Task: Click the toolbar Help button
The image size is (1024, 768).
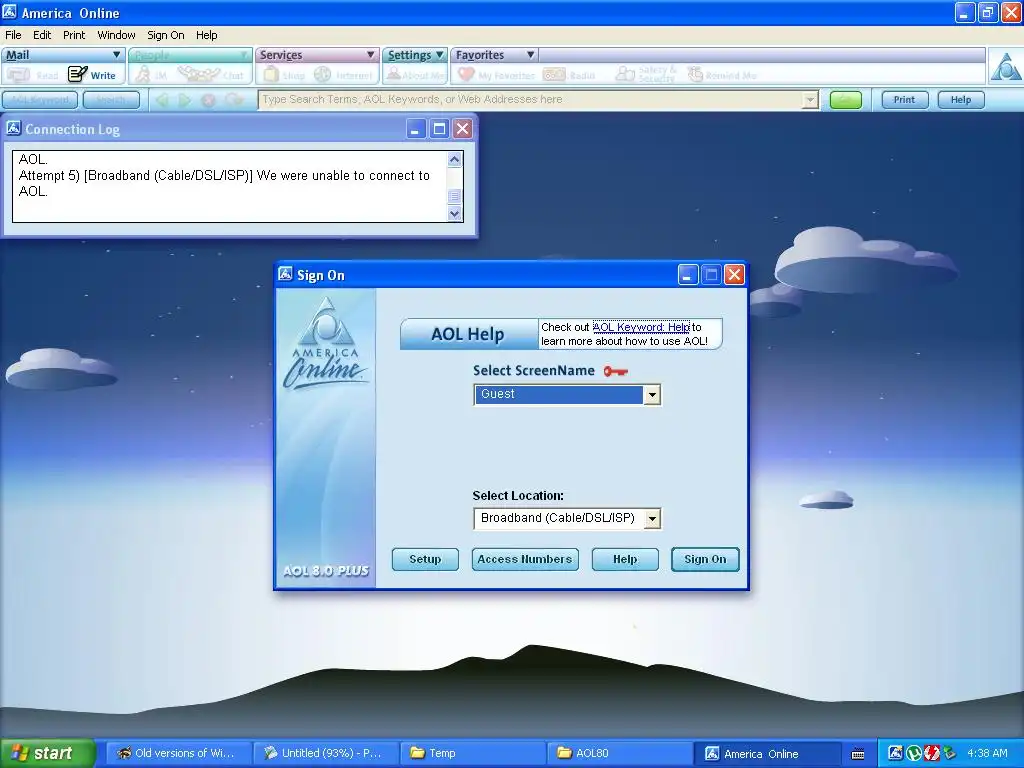Action: (x=961, y=100)
